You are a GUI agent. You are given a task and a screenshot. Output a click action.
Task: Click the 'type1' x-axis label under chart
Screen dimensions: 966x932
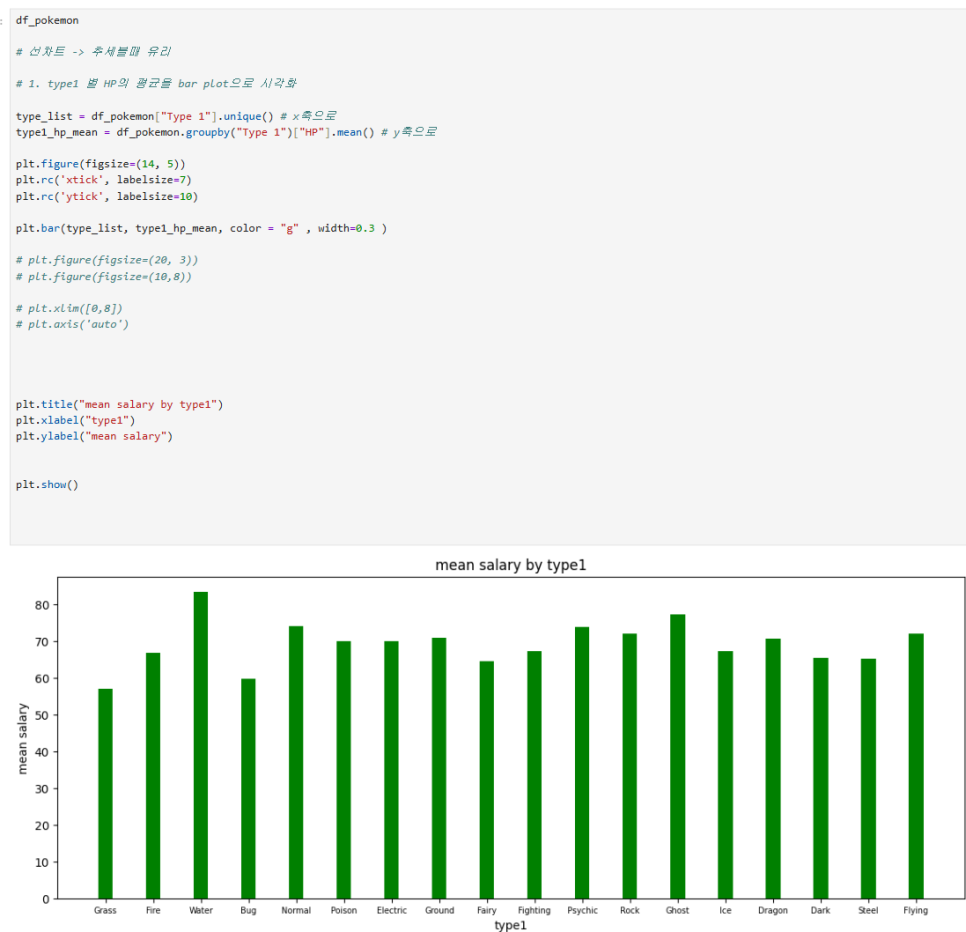point(511,925)
